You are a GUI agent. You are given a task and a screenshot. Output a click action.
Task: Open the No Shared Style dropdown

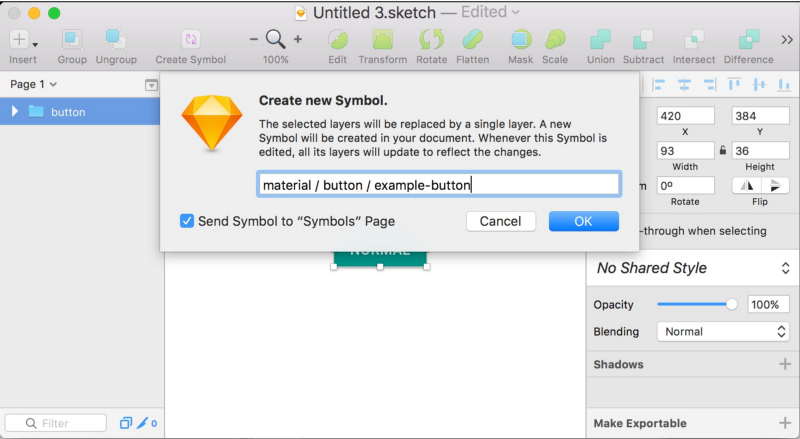692,268
